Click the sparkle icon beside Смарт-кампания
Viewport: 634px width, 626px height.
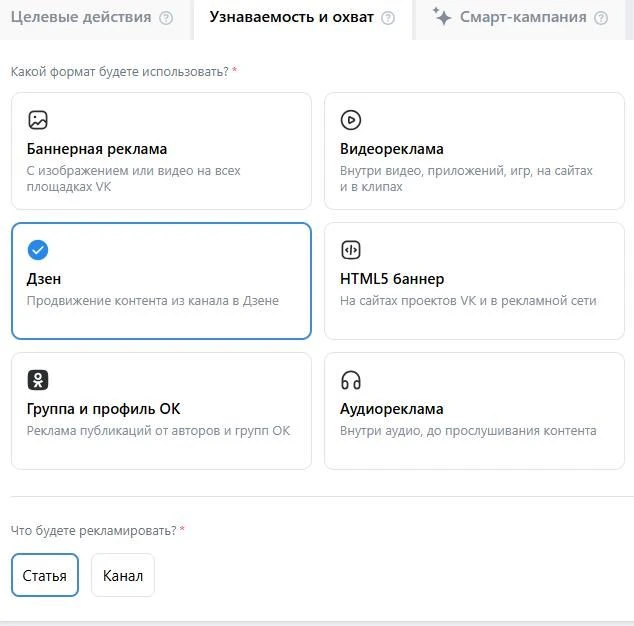tap(442, 17)
